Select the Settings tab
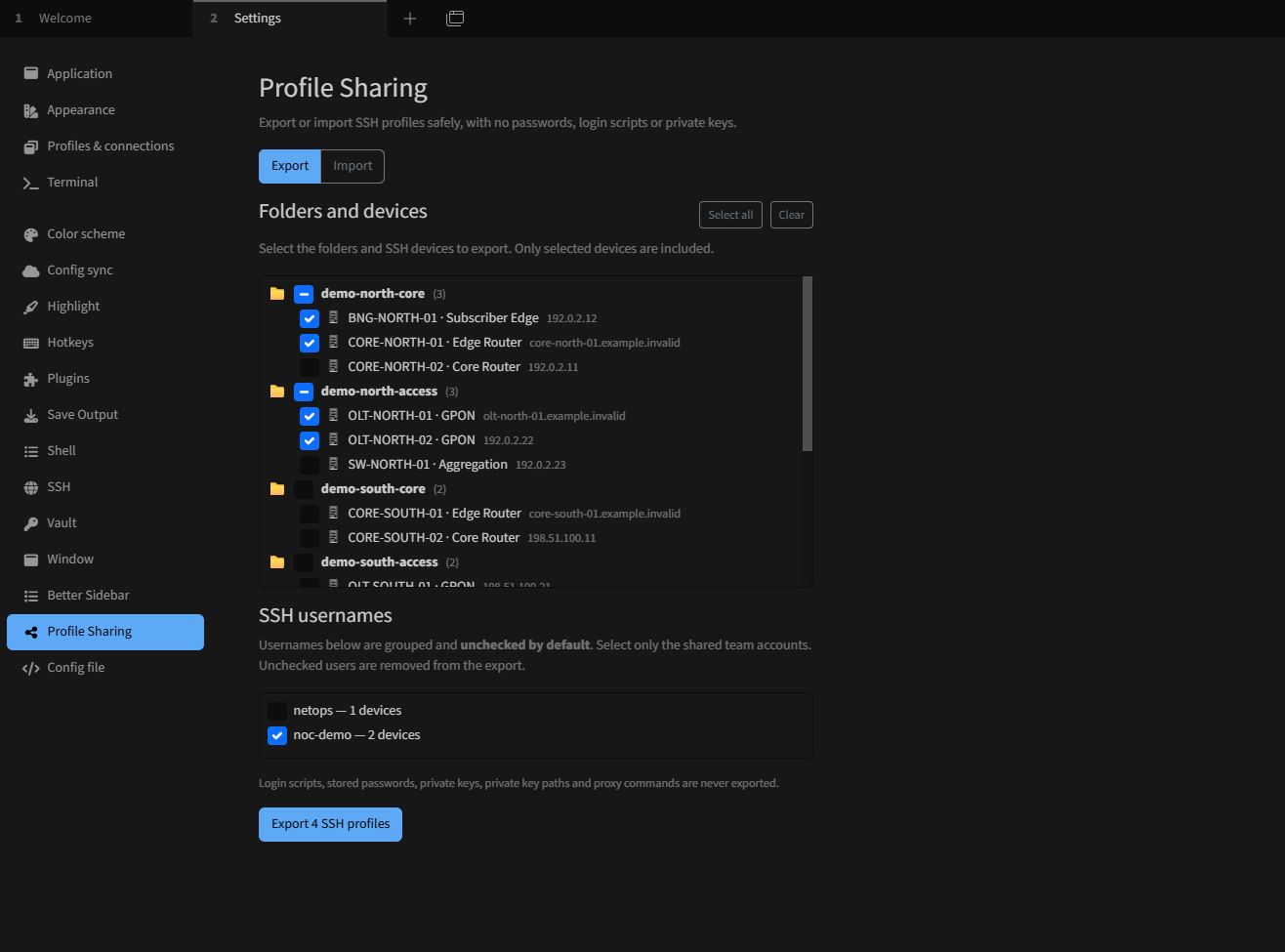The height and width of the screenshot is (952, 1285). pyautogui.click(x=290, y=19)
